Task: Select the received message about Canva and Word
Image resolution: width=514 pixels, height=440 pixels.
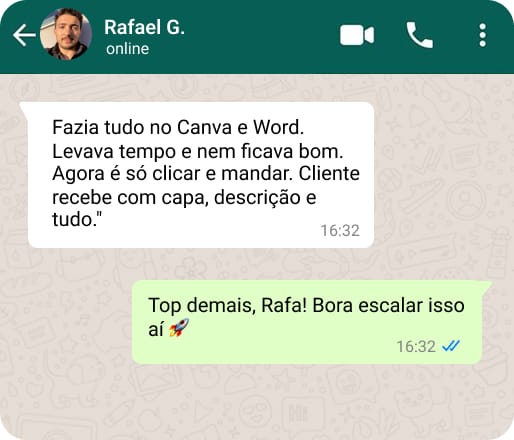Action: (200, 175)
